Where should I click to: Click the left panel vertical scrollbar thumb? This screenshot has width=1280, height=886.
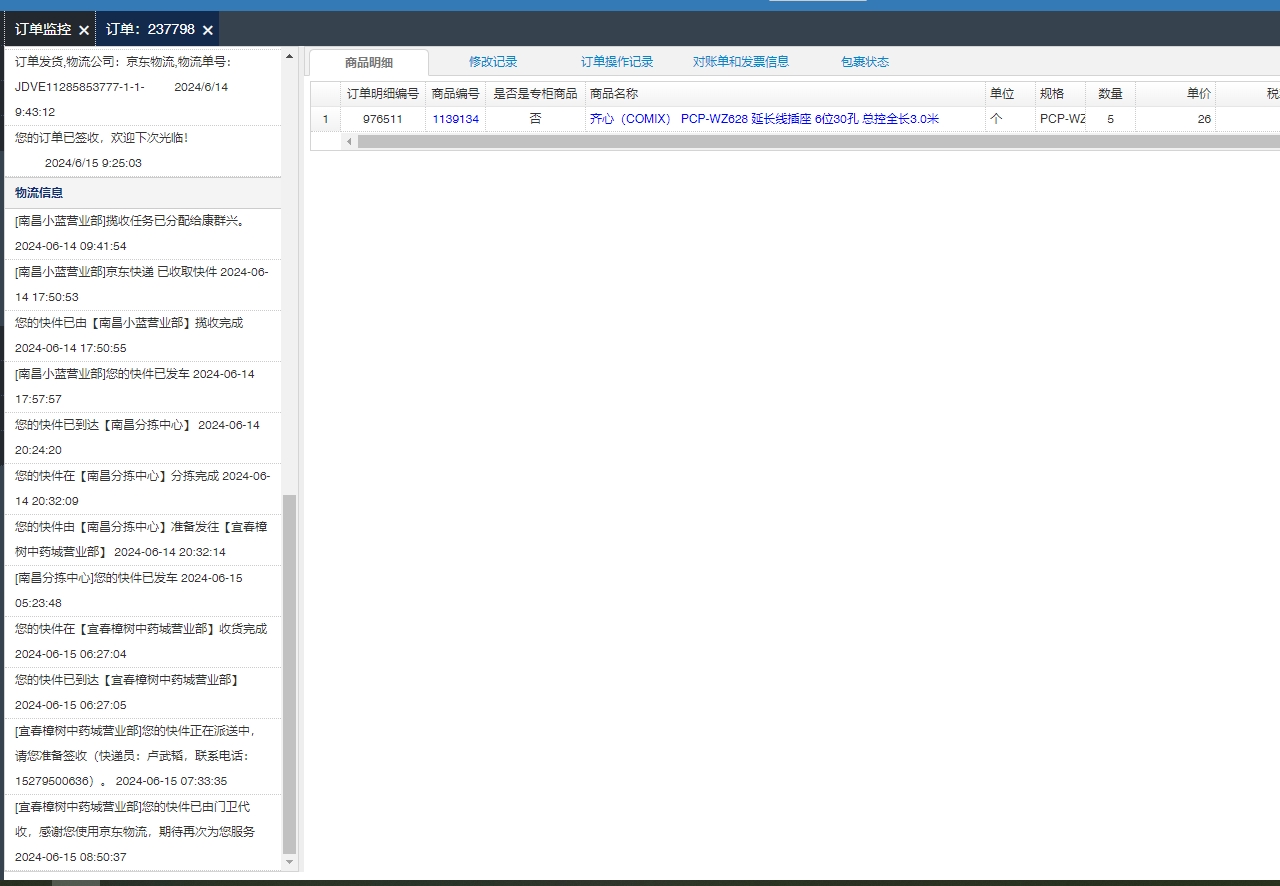click(290, 673)
